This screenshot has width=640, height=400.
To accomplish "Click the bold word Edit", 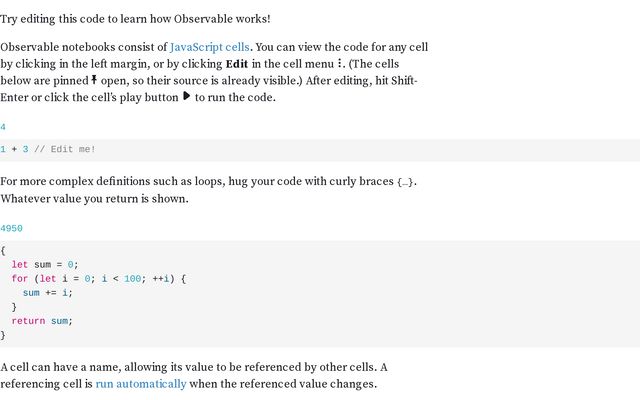I will click(x=237, y=64).
